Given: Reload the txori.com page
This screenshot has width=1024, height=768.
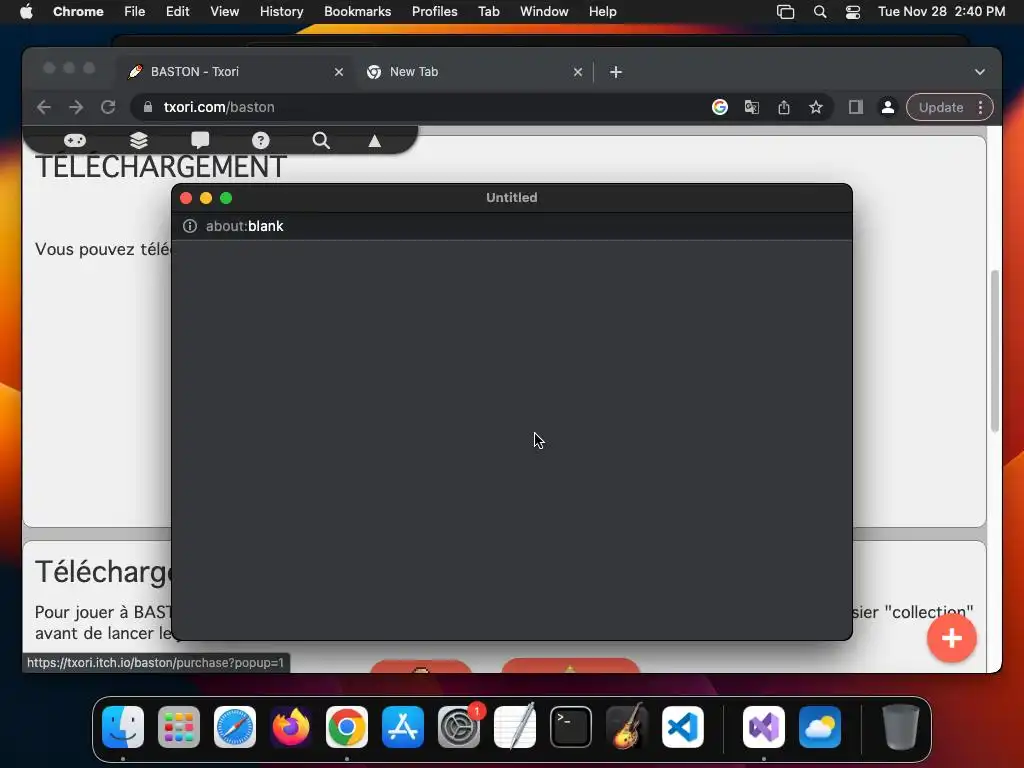Looking at the screenshot, I should pos(108,107).
